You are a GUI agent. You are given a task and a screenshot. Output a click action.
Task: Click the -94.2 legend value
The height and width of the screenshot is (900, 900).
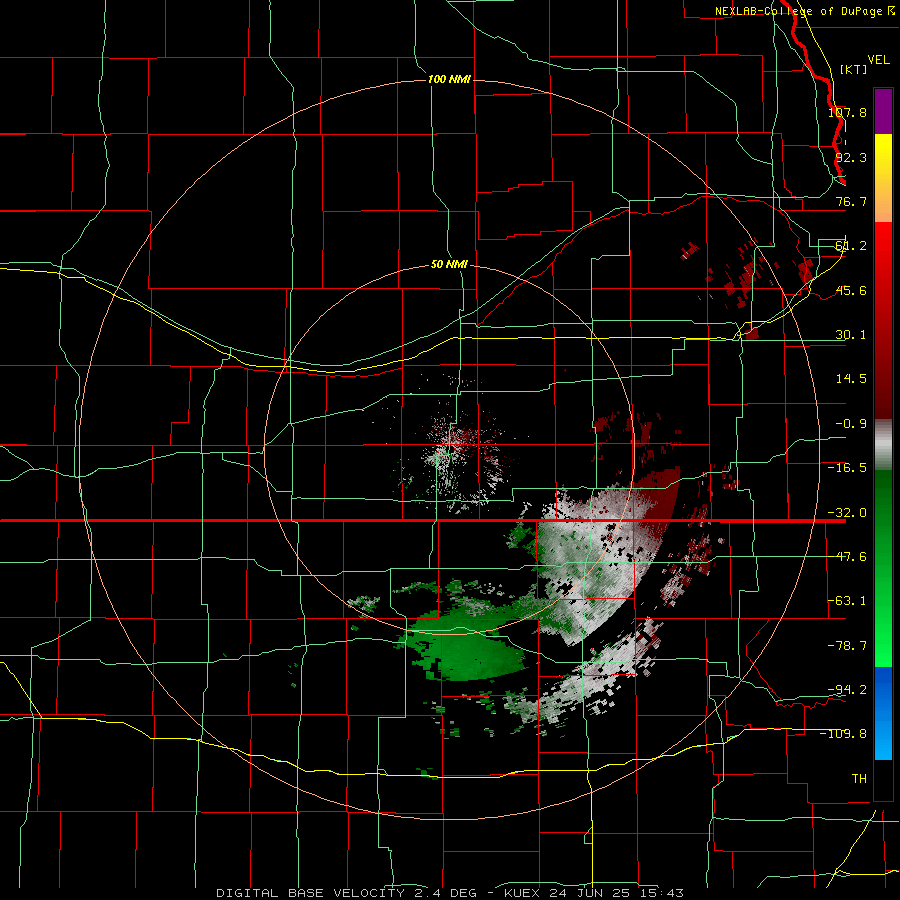pos(847,690)
